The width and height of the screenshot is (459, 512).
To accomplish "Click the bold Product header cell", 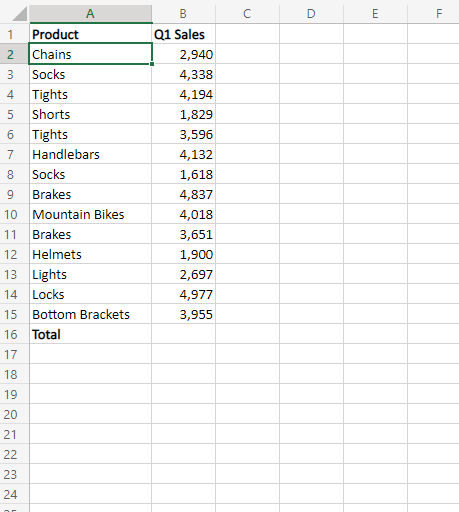I will (90, 34).
